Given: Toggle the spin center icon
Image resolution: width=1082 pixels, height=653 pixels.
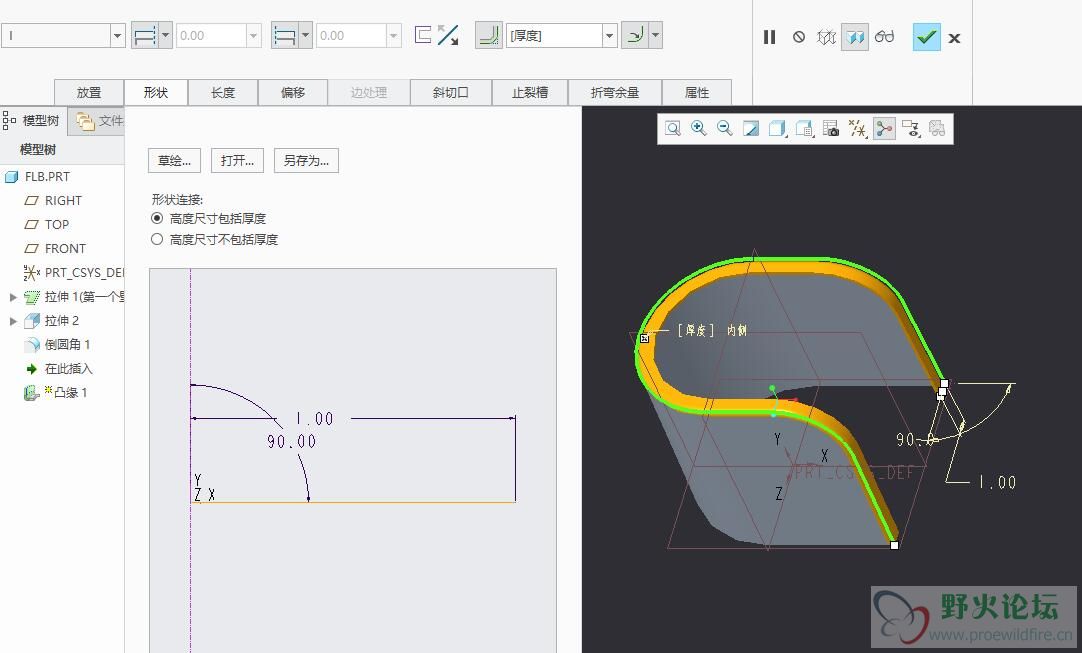Looking at the screenshot, I should tap(884, 128).
